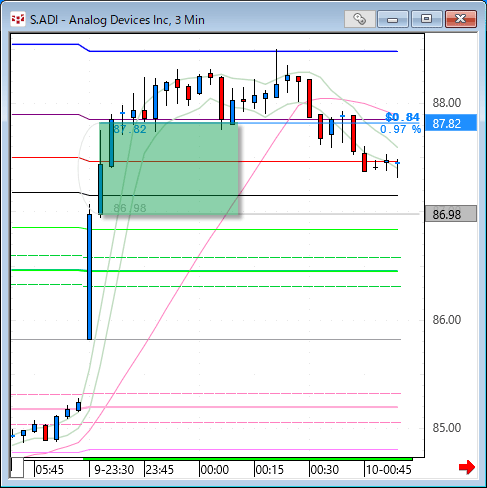Click the 87.82 label inside green box
Image resolution: width=487 pixels, height=488 pixels.
pyautogui.click(x=130, y=129)
